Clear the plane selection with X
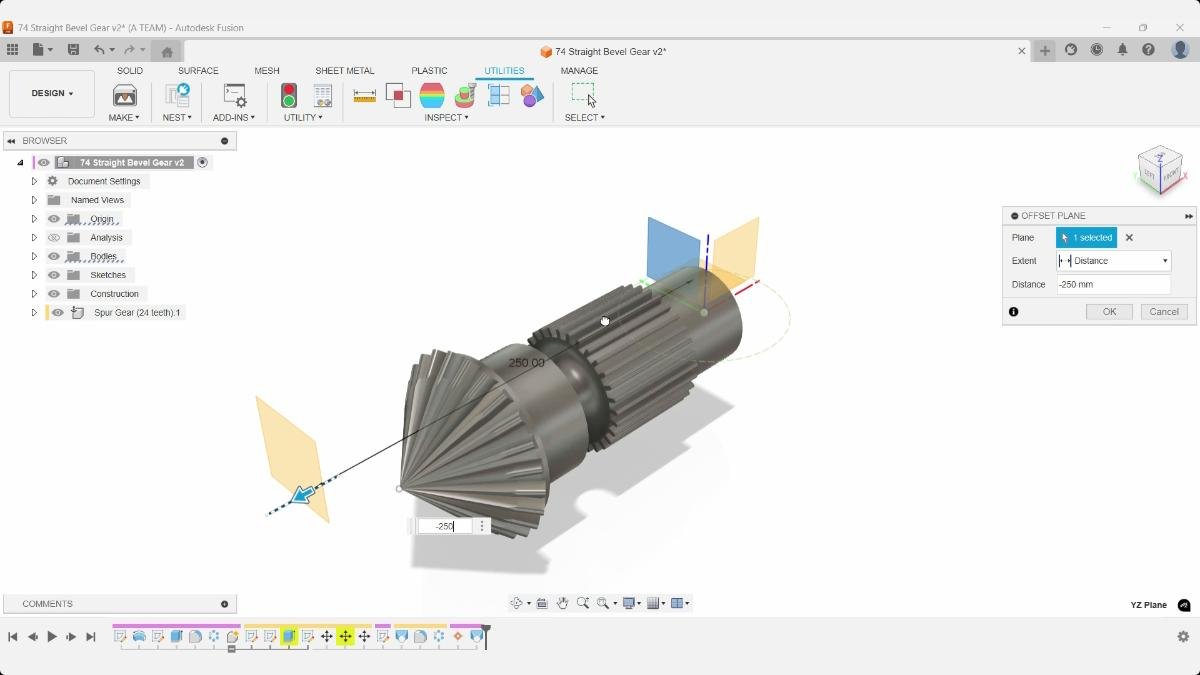Image resolution: width=1200 pixels, height=675 pixels. [x=1129, y=238]
